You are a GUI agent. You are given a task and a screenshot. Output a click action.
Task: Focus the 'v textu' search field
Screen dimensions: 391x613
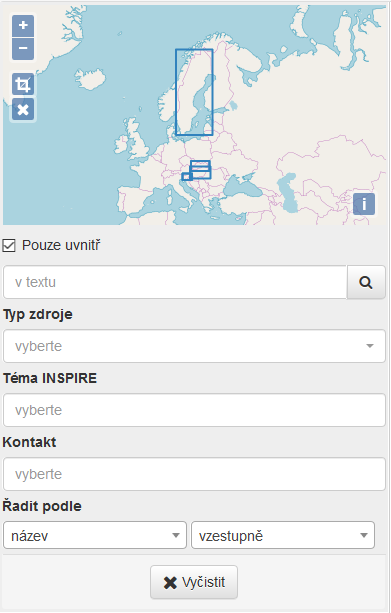175,282
